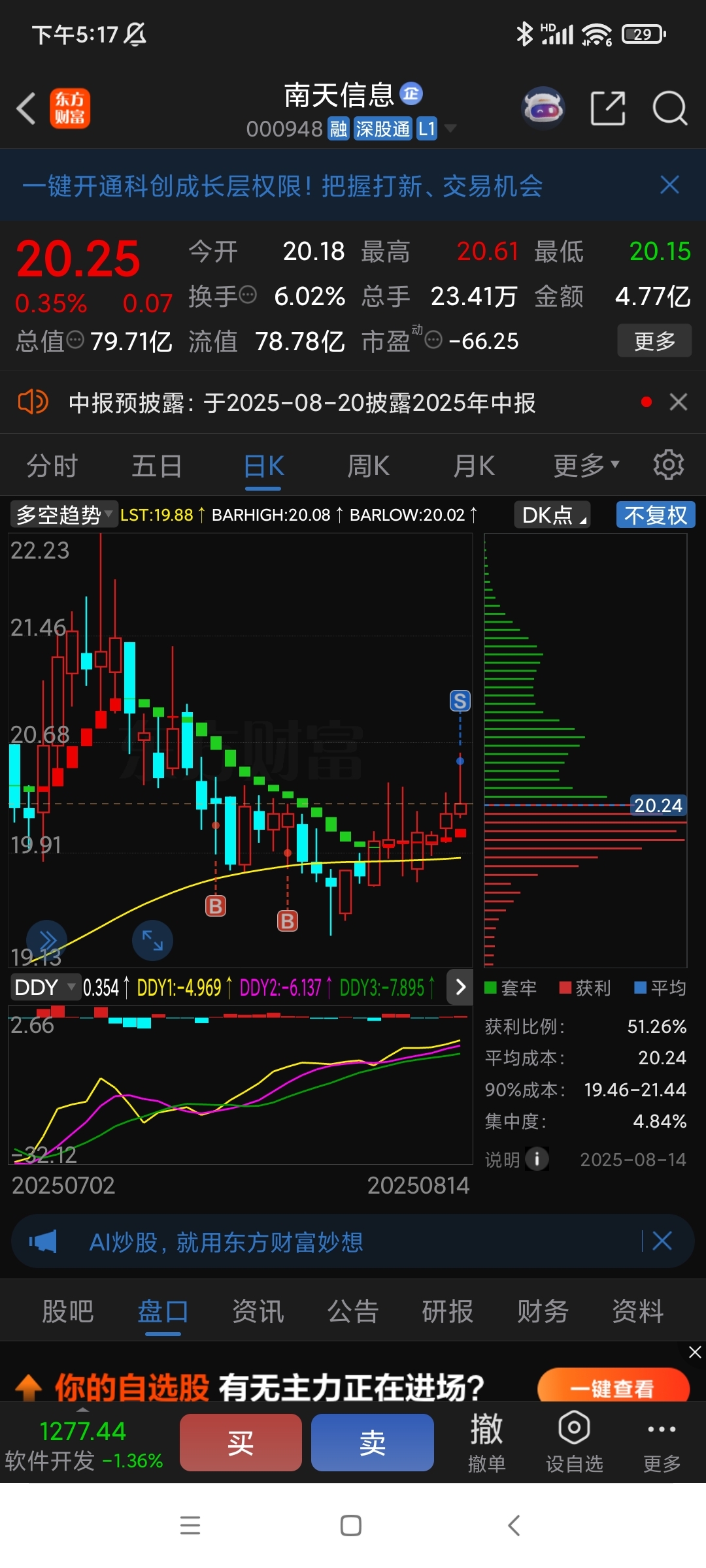Tap the first B buy signal marker
Screen dimensions: 706x1568
216,906
